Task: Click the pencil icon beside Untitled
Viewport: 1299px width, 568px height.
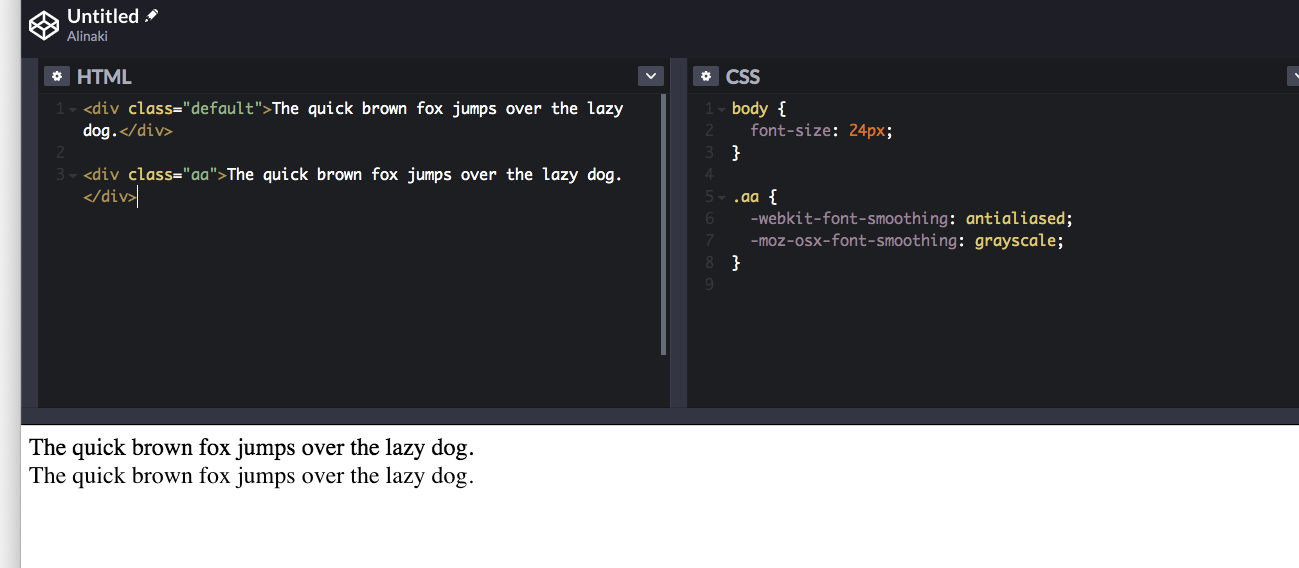Action: 151,16
